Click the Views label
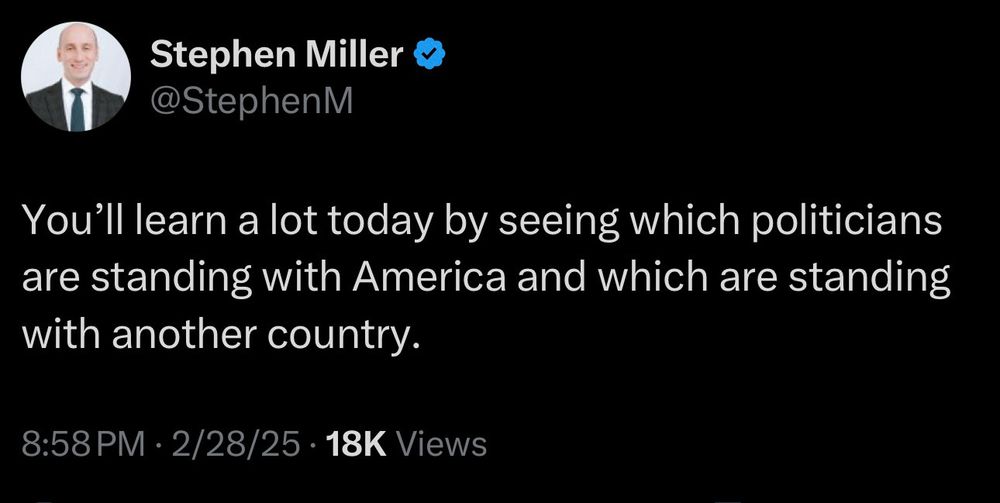The width and height of the screenshot is (1000, 503). click(x=442, y=444)
